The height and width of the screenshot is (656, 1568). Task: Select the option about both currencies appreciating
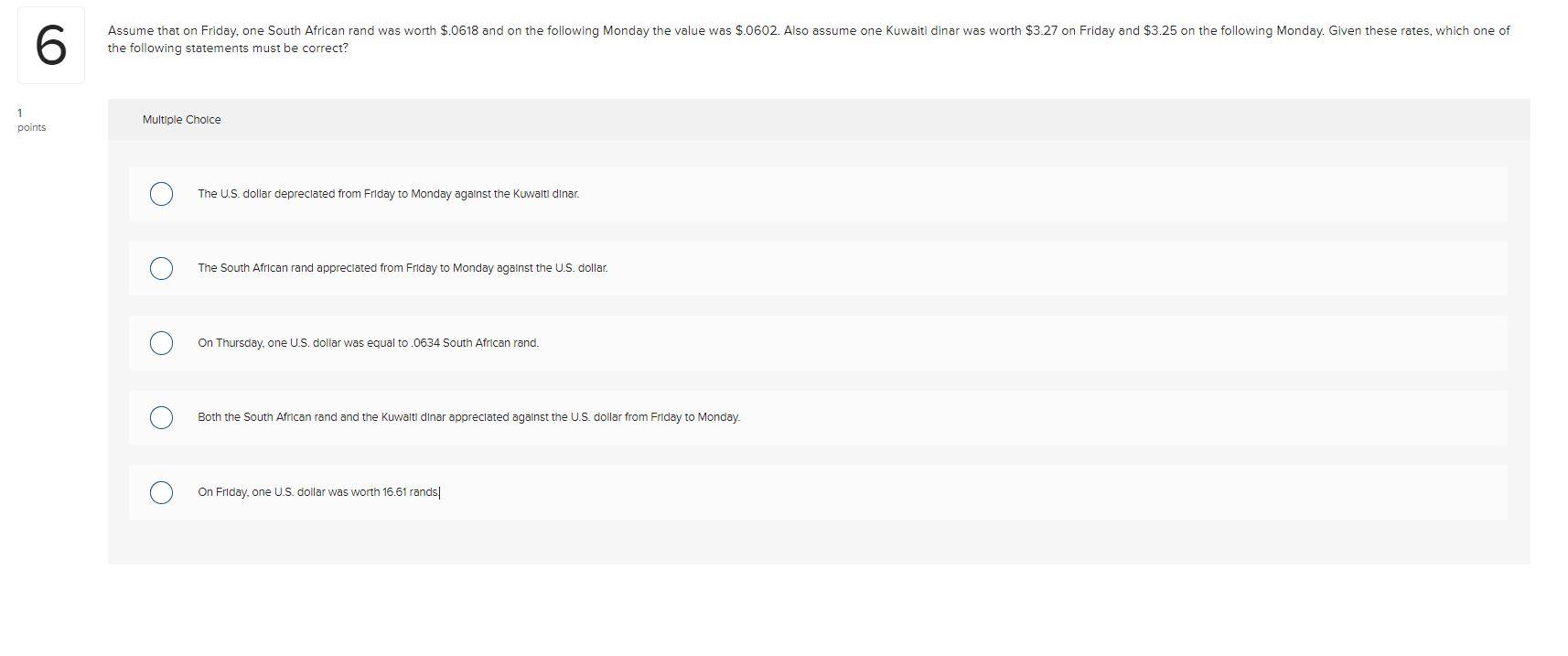(162, 417)
